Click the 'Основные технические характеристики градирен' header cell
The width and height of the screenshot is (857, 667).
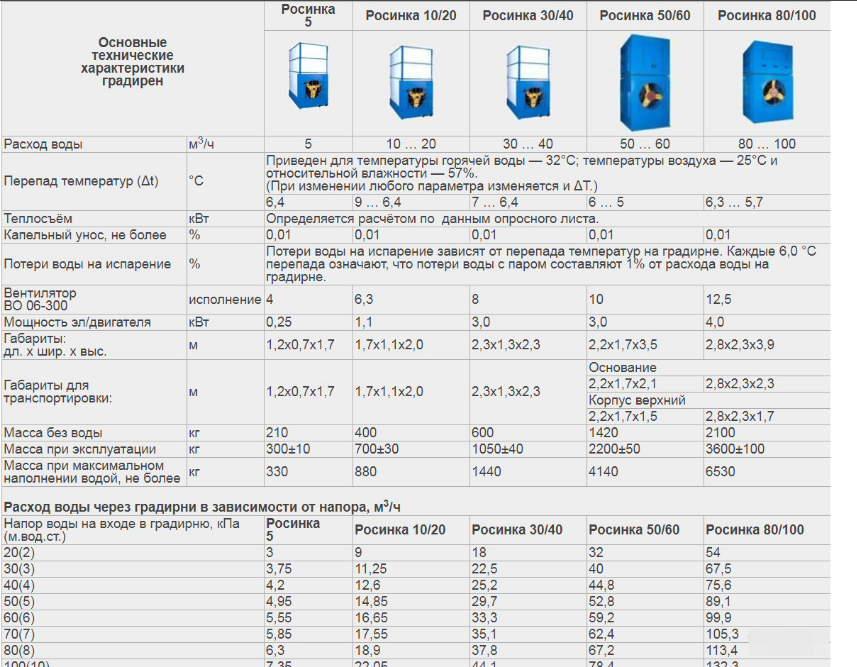click(131, 62)
